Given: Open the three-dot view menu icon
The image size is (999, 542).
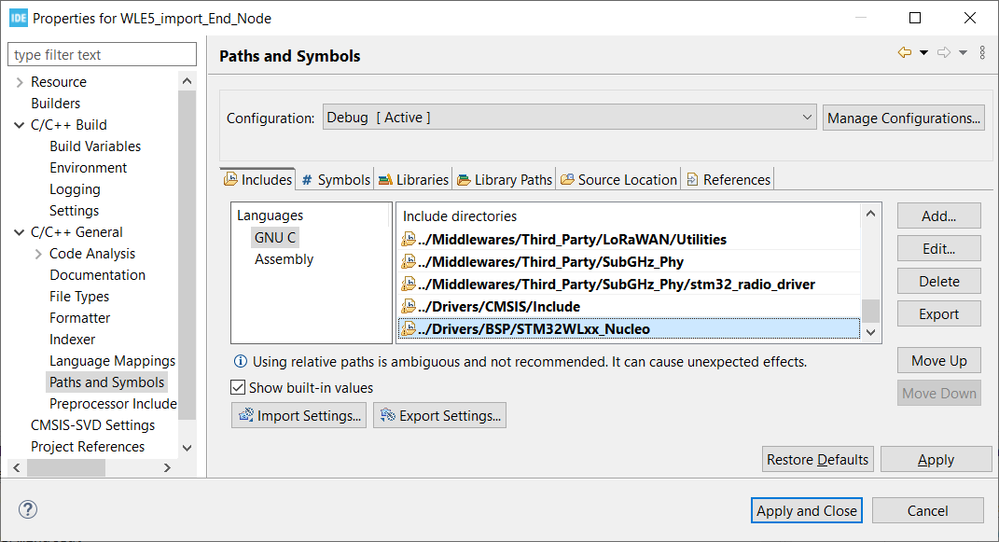Looking at the screenshot, I should [982, 53].
